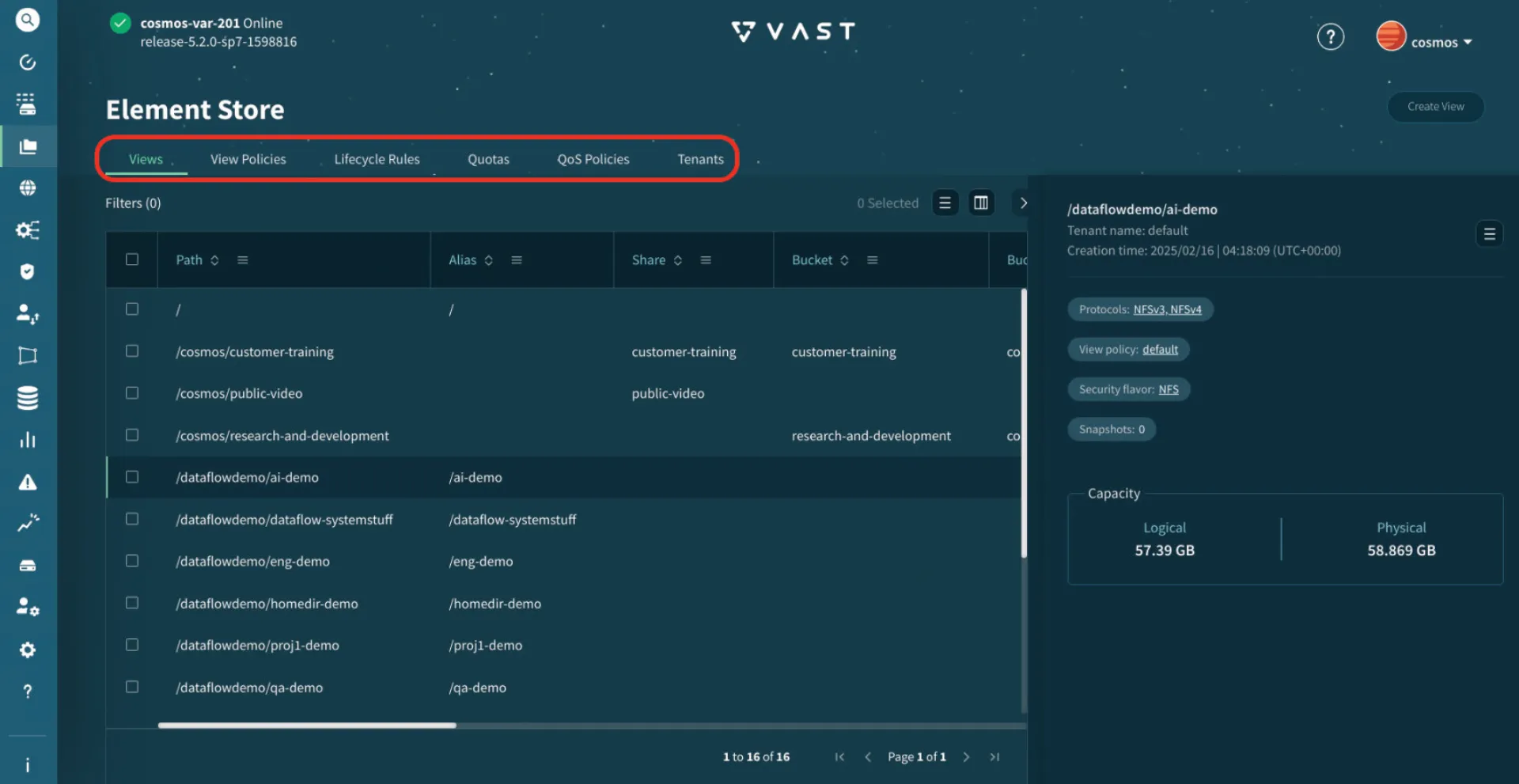Open the QoS Policies tab

coord(593,159)
